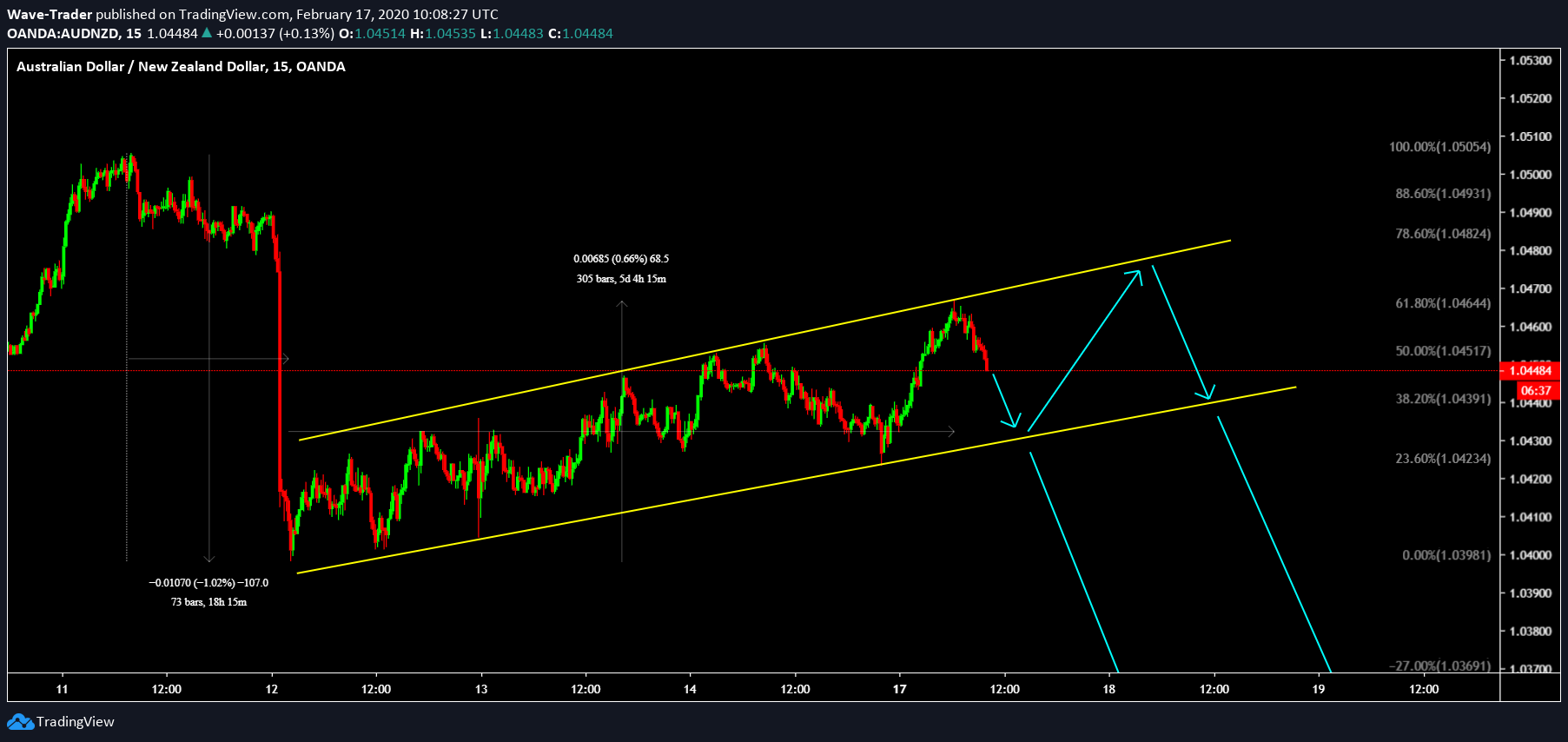
Task: Click the red countdown tag 06:37
Action: coord(1537,391)
